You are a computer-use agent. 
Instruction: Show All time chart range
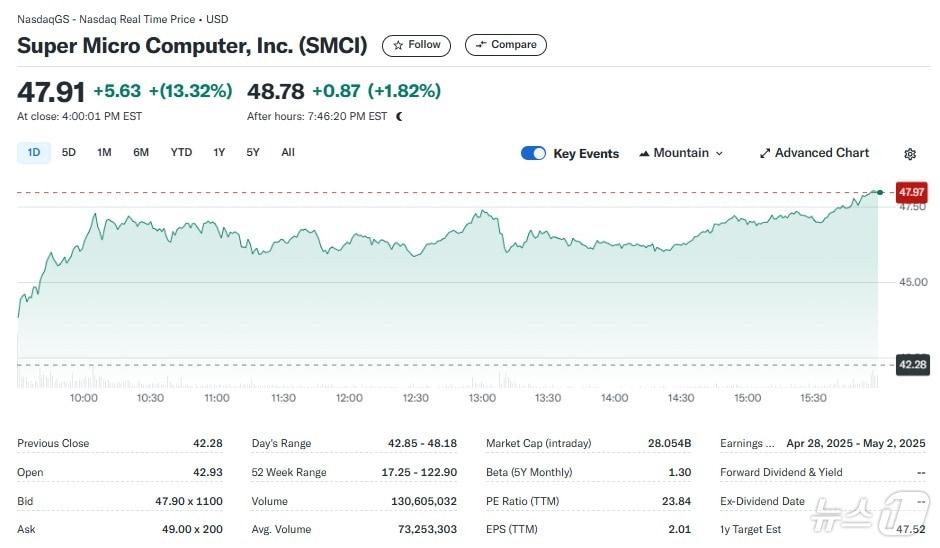pos(288,153)
